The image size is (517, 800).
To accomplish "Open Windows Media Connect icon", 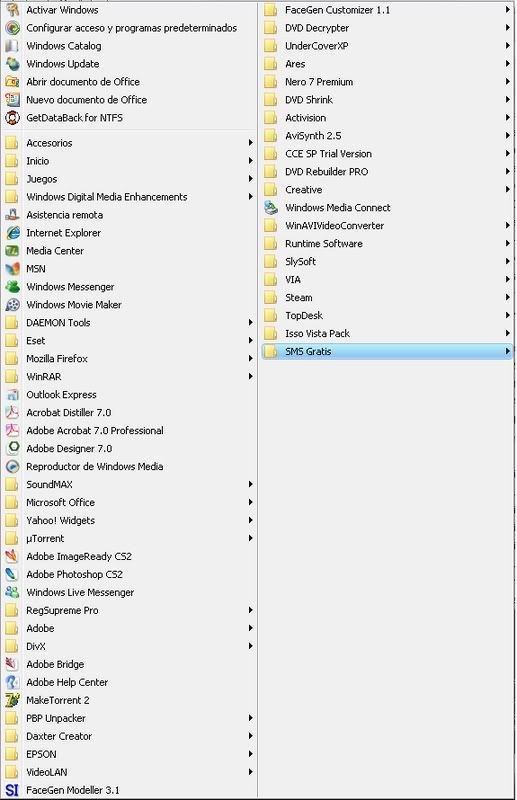I will point(271,208).
